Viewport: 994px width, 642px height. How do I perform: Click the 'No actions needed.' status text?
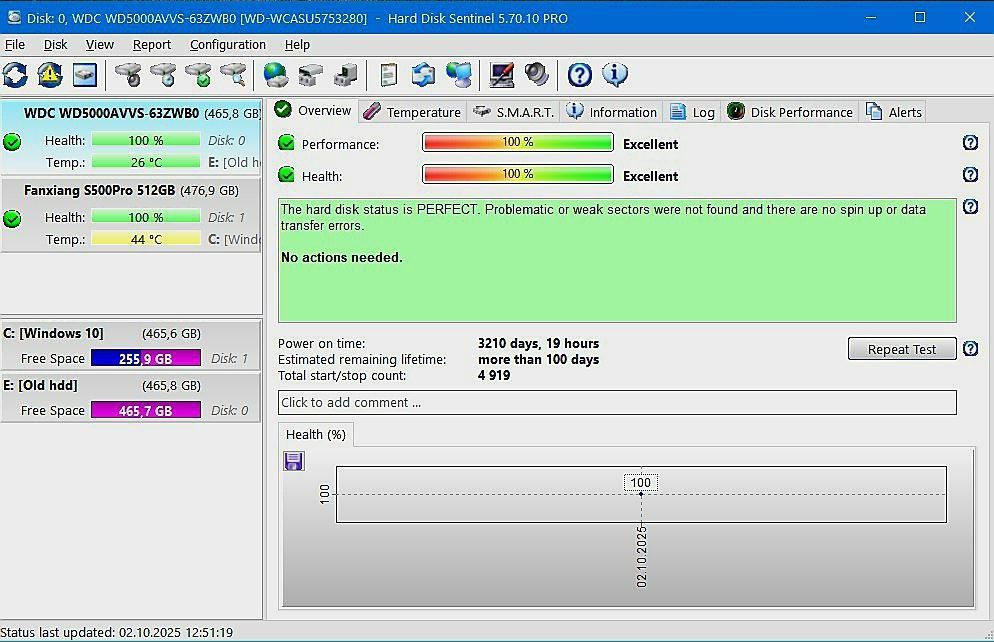pos(342,257)
